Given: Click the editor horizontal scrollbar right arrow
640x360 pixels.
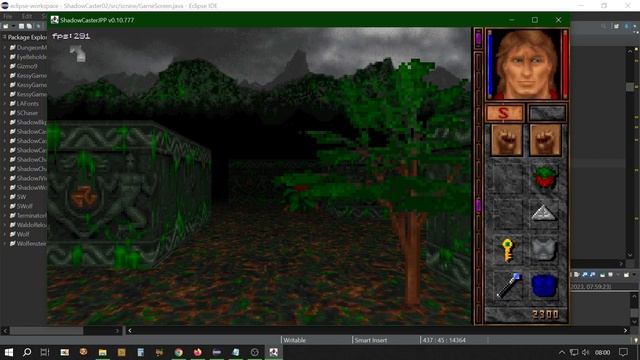Looking at the screenshot, I should (625, 331).
